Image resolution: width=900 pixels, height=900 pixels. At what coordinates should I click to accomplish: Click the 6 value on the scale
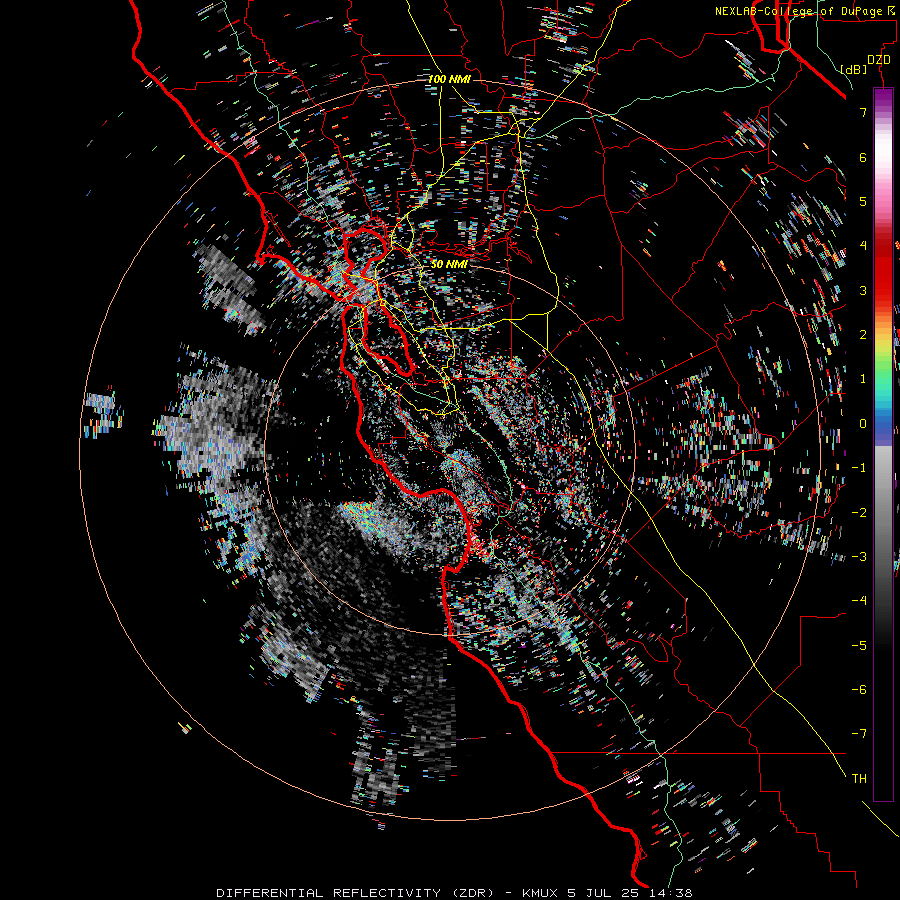tap(863, 157)
